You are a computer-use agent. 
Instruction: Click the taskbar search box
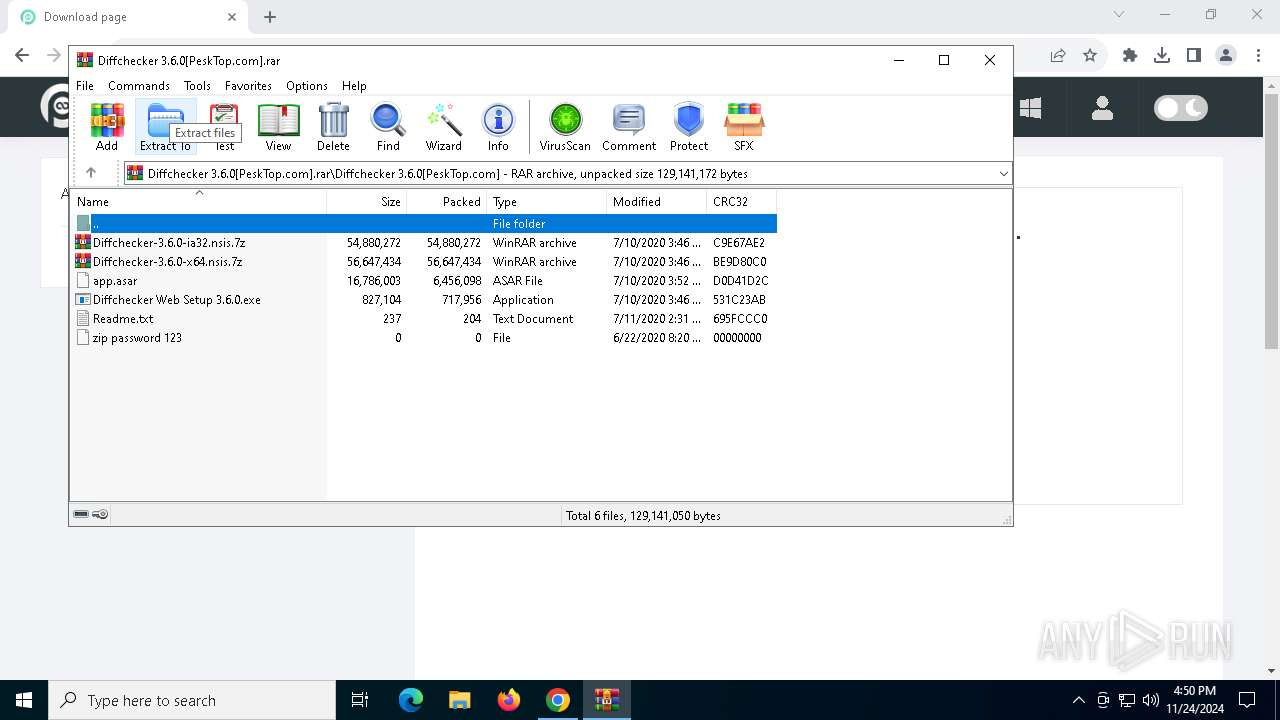coord(192,700)
